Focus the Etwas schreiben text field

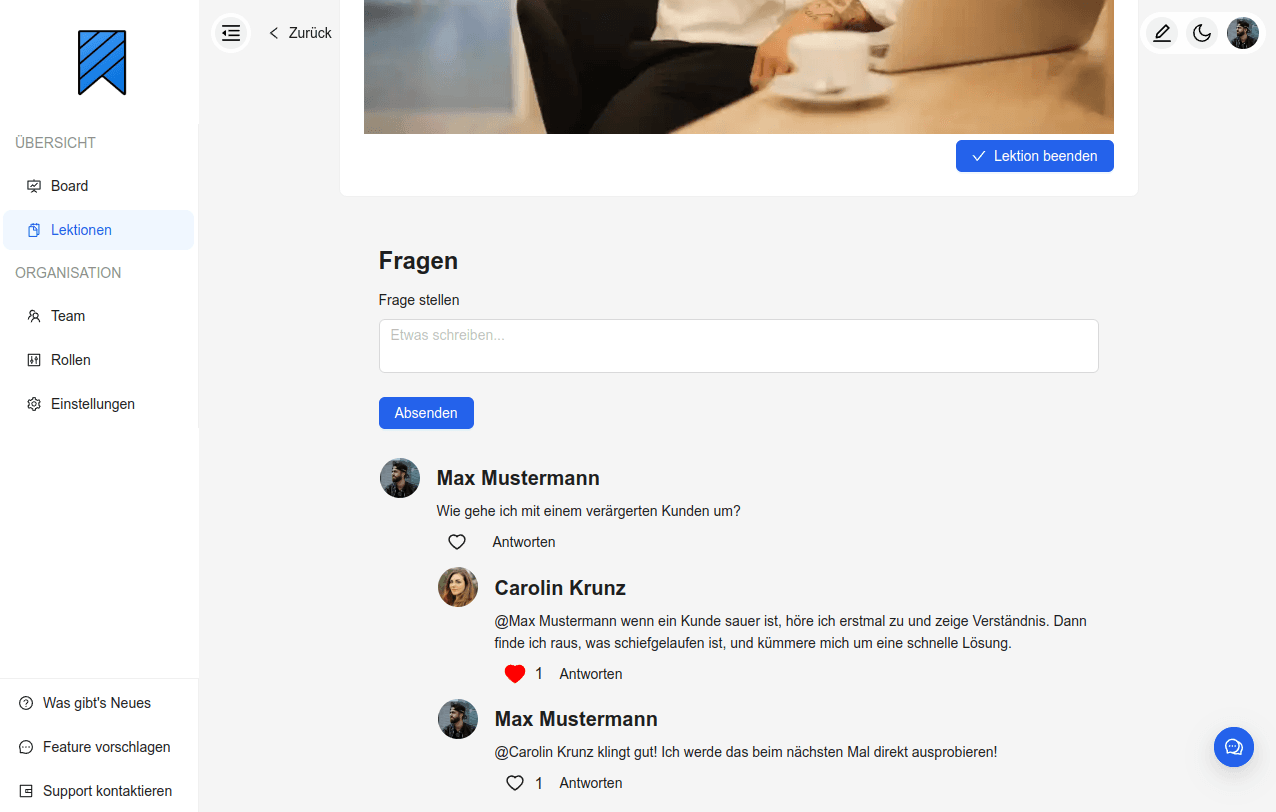click(739, 346)
